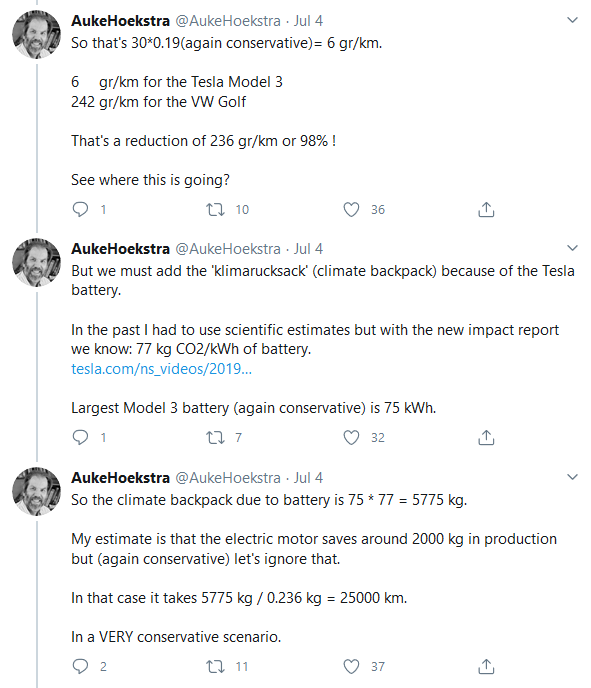Open the @AukeHoekstra handle on the third tweet
This screenshot has width=591, height=688.
(x=228, y=477)
